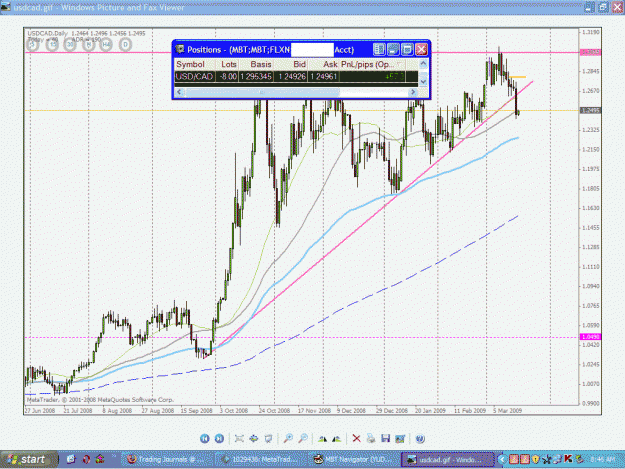Click the Lots column header
This screenshot has height=469, width=625.
pyautogui.click(x=229, y=64)
